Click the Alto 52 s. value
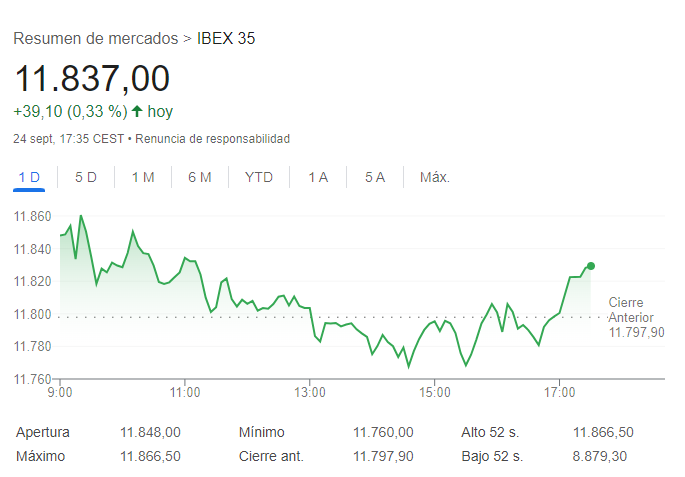This screenshot has height=477, width=685. coord(603,432)
